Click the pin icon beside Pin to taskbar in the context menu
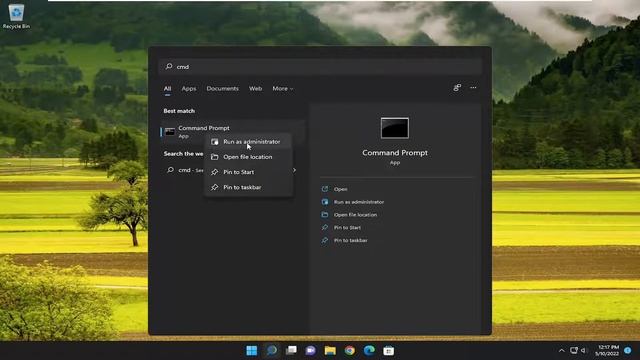This screenshot has width=640, height=360. [x=215, y=187]
